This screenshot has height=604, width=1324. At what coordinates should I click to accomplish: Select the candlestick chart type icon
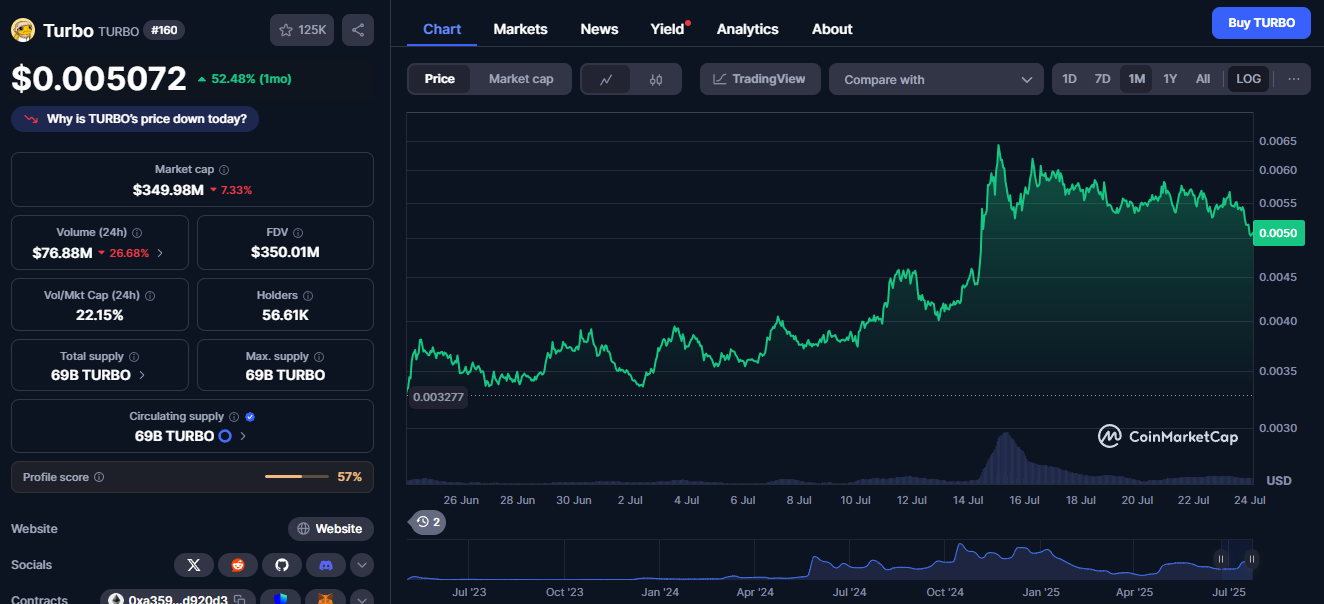pyautogui.click(x=656, y=79)
